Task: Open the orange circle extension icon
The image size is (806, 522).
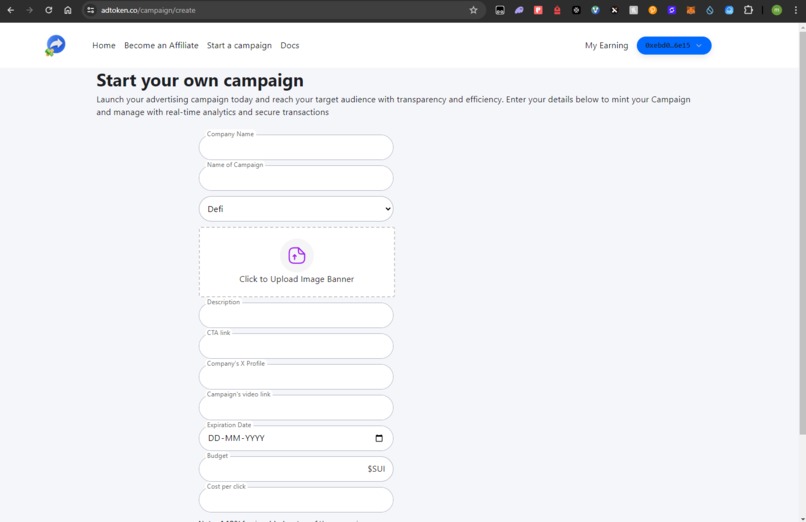Action: coord(653,10)
